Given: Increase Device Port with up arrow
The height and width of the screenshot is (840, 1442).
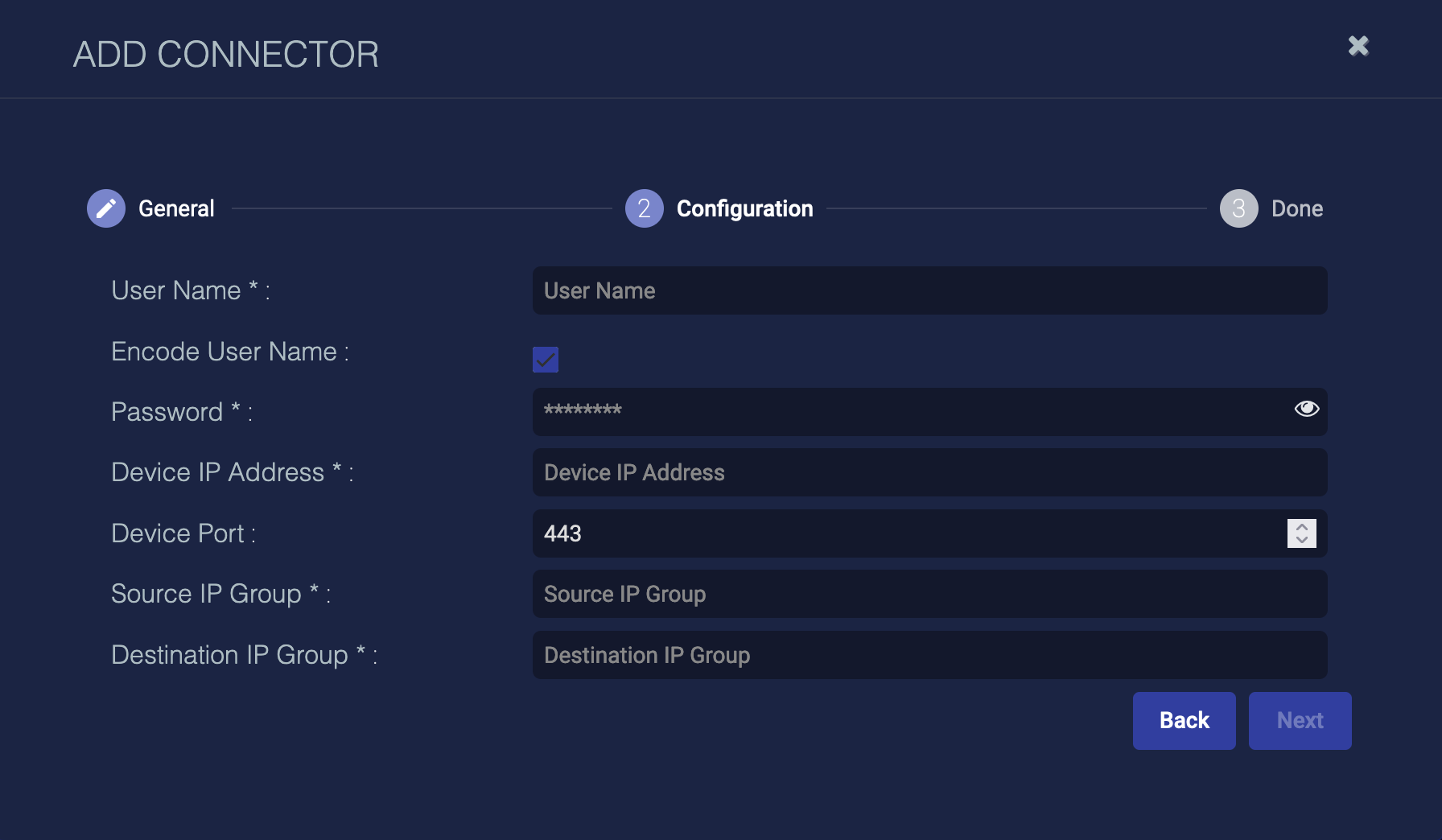Looking at the screenshot, I should pos(1301,527).
